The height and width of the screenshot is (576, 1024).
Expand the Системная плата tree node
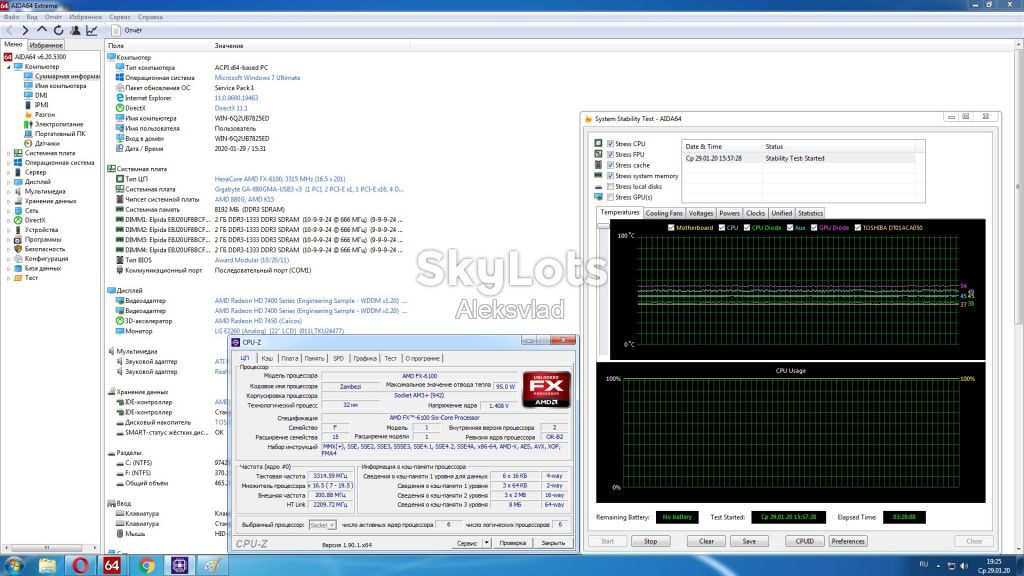9,153
